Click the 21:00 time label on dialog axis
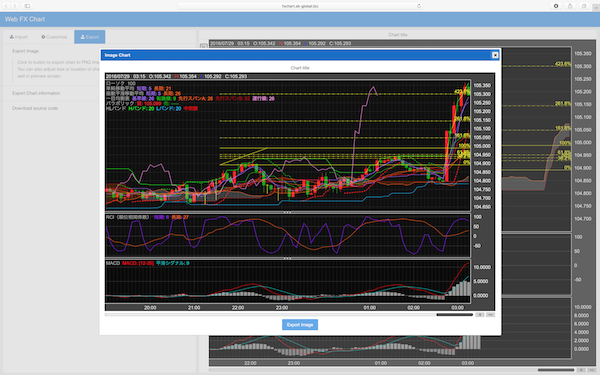Screen dimensions: 600x375 [194, 308]
